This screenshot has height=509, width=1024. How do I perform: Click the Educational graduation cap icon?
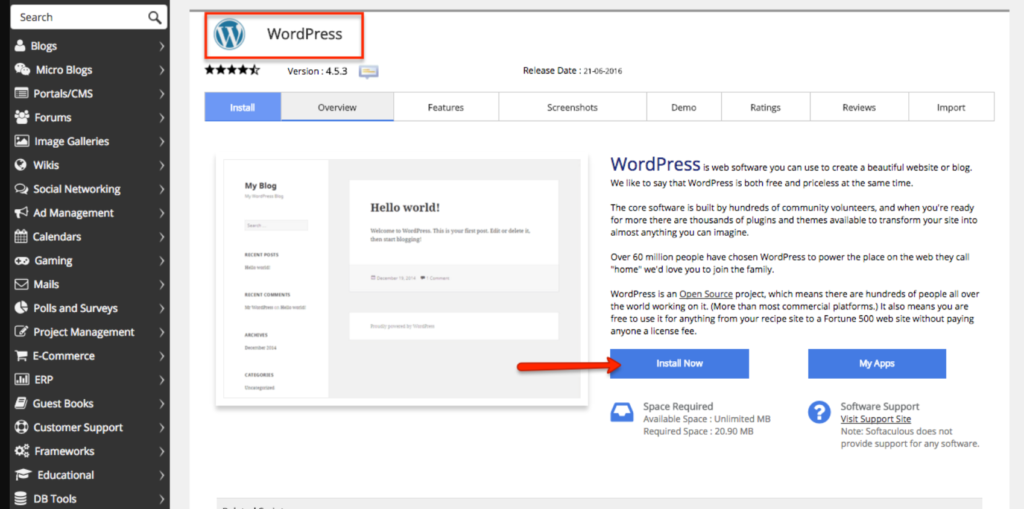tap(23, 475)
